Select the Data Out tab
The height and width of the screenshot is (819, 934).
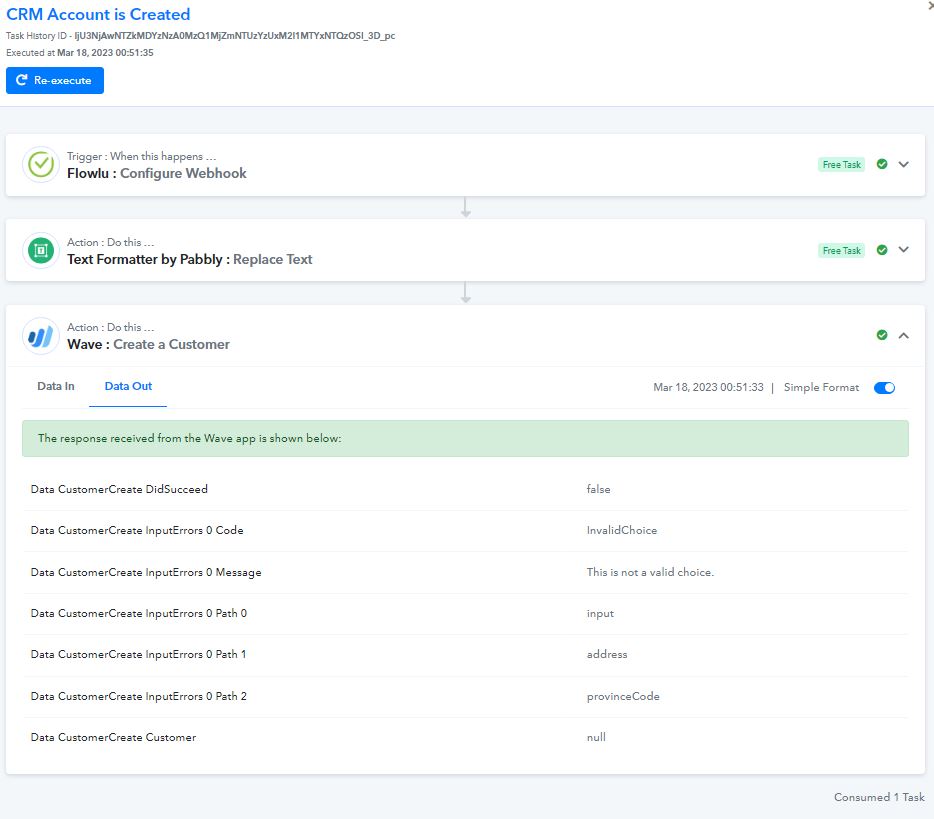point(128,387)
